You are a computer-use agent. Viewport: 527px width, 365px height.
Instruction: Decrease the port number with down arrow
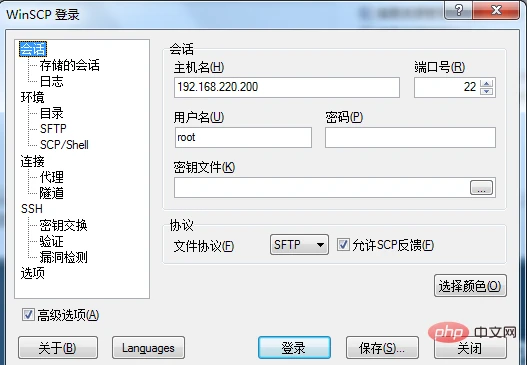point(486,91)
